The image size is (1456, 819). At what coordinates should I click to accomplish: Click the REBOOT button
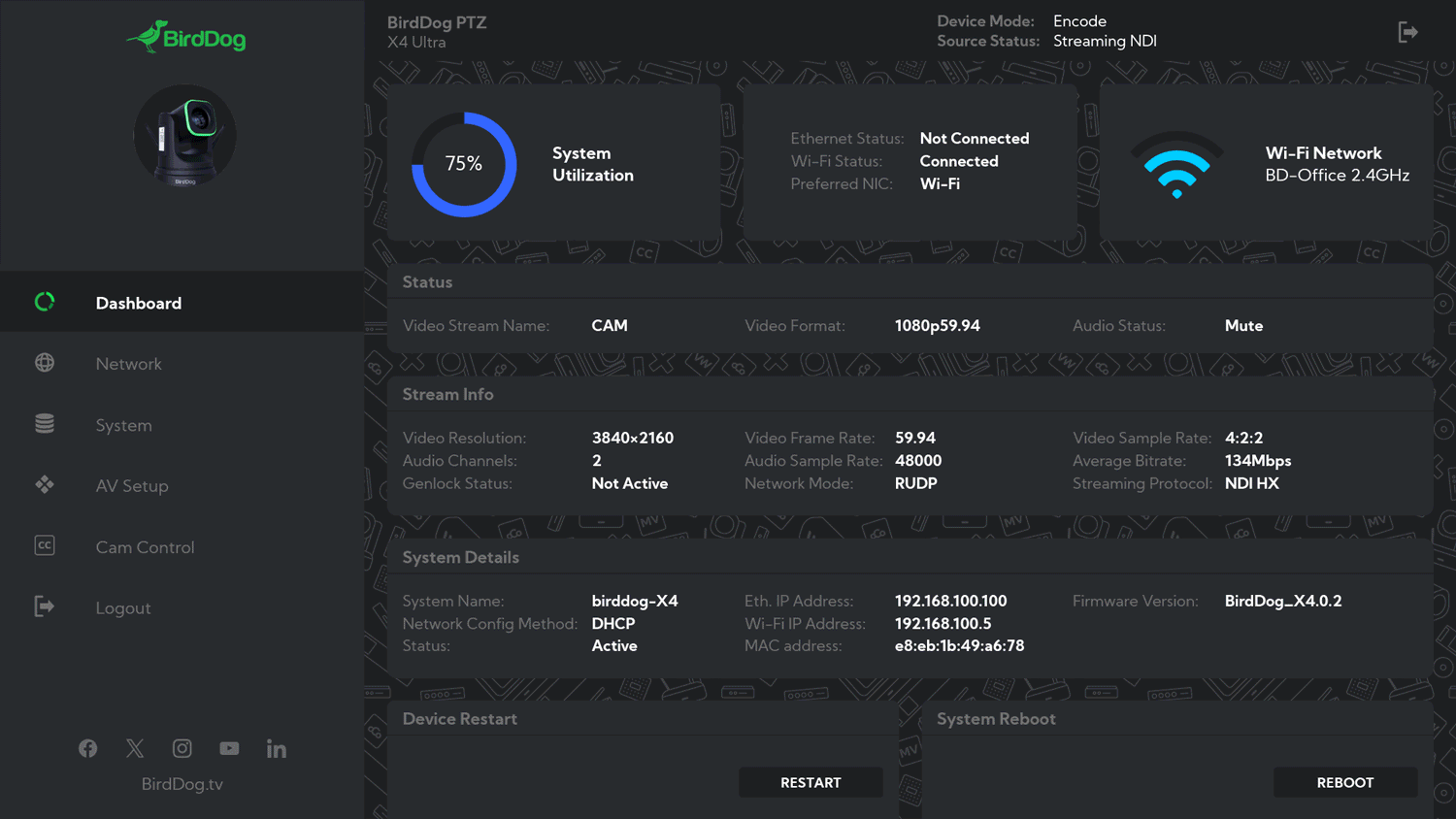[1345, 782]
